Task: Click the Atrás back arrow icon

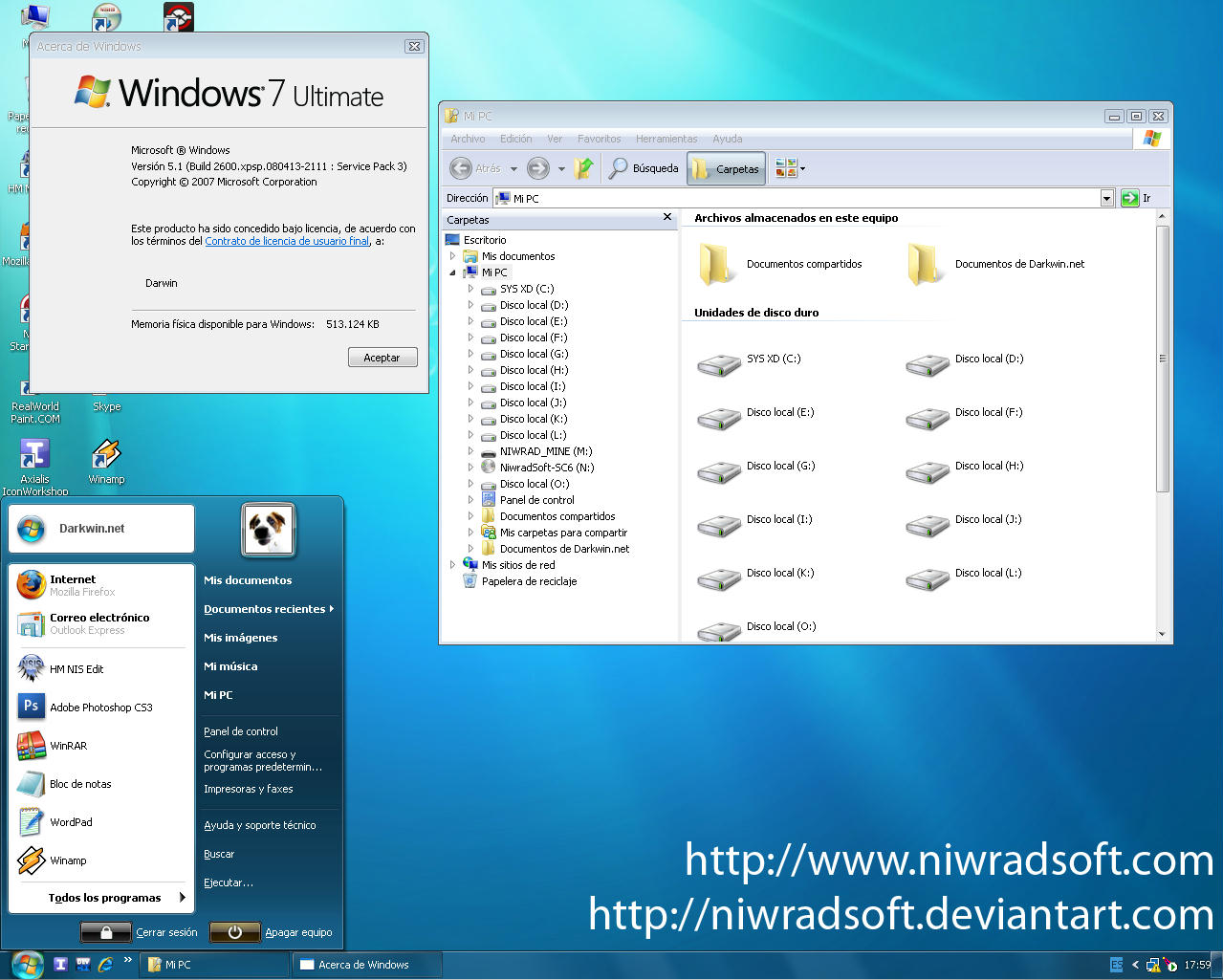Action: [x=462, y=168]
